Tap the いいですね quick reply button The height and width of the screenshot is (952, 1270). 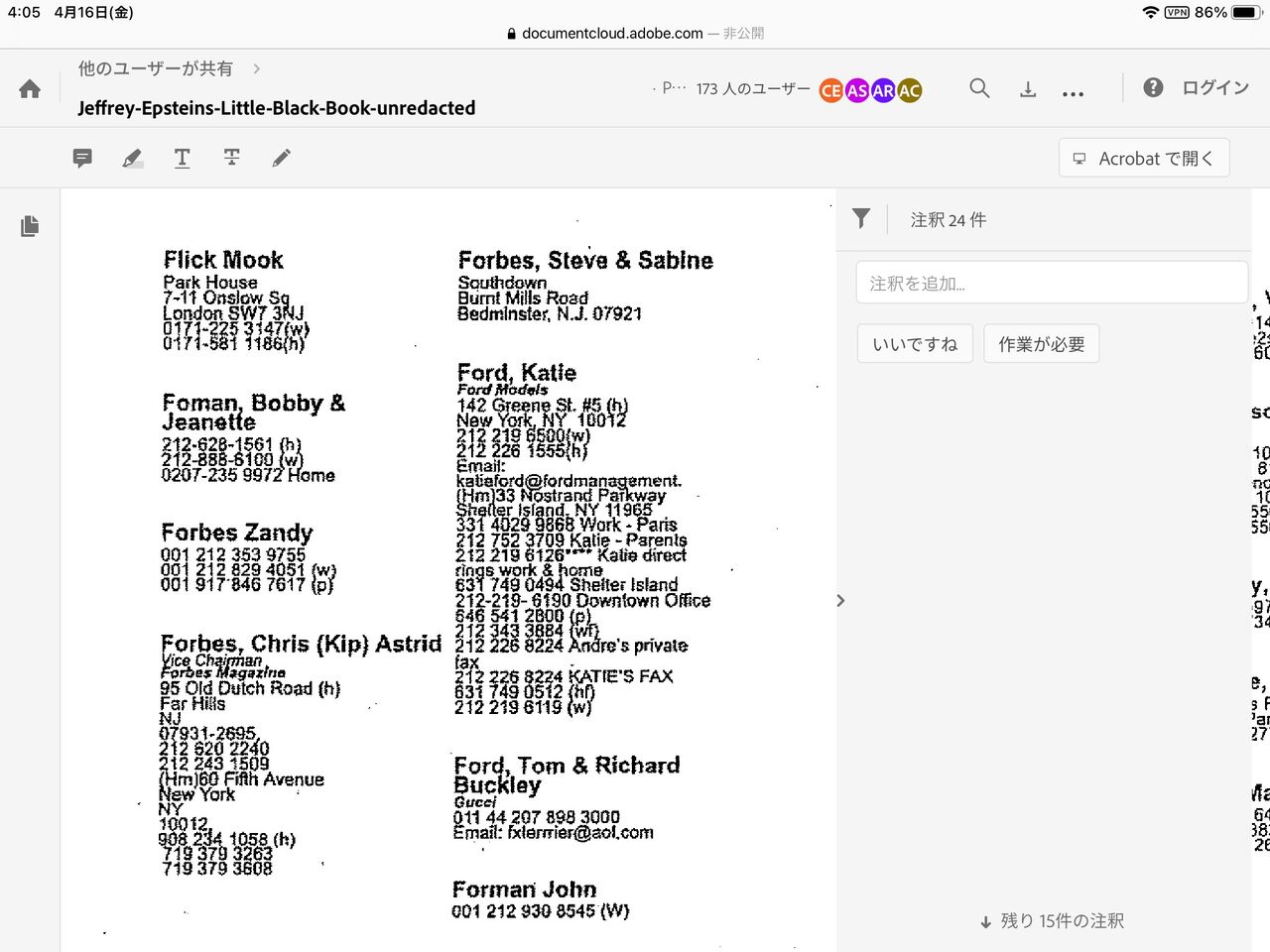click(x=915, y=344)
